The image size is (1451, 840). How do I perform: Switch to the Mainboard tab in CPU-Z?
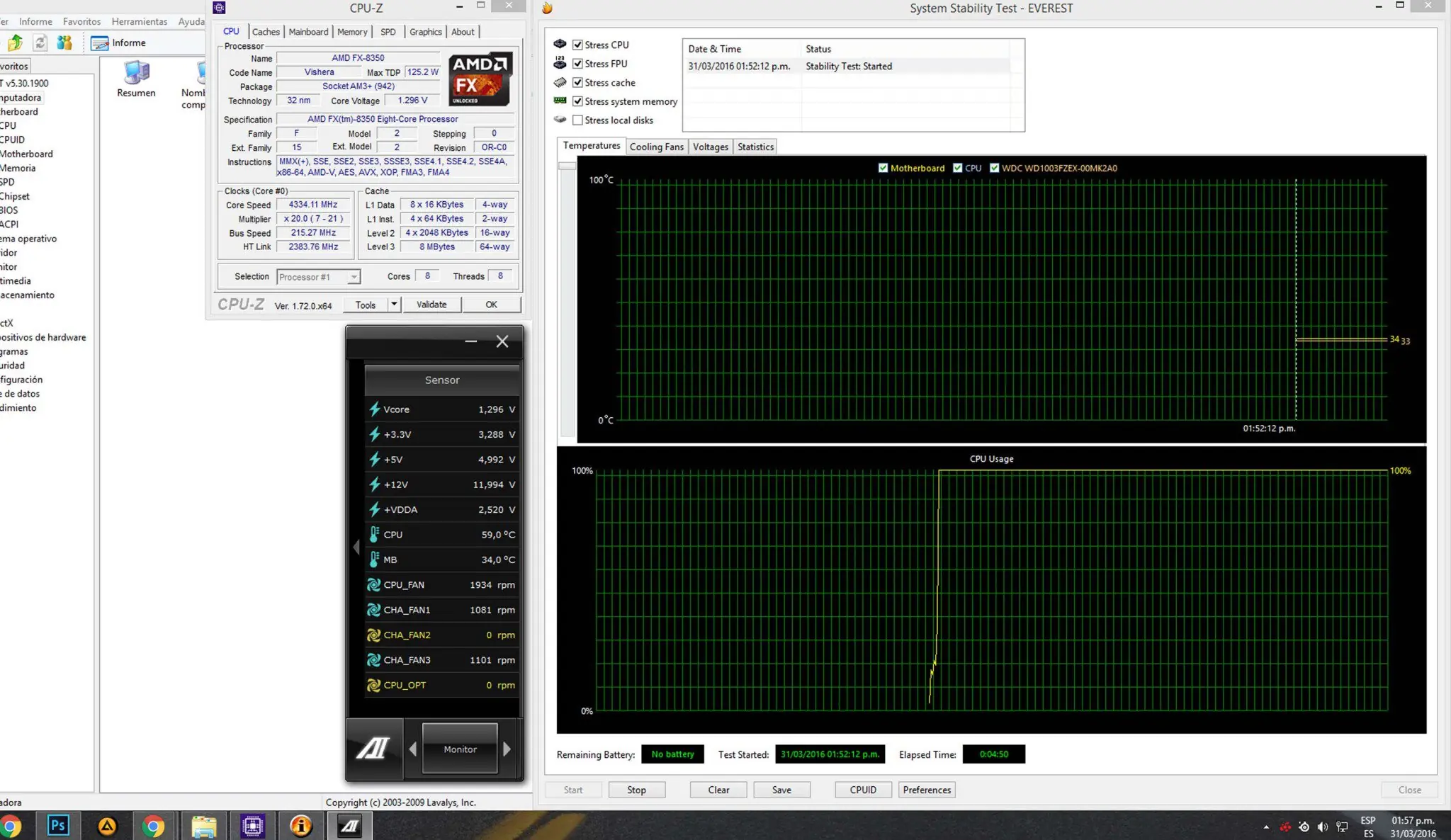pyautogui.click(x=308, y=32)
